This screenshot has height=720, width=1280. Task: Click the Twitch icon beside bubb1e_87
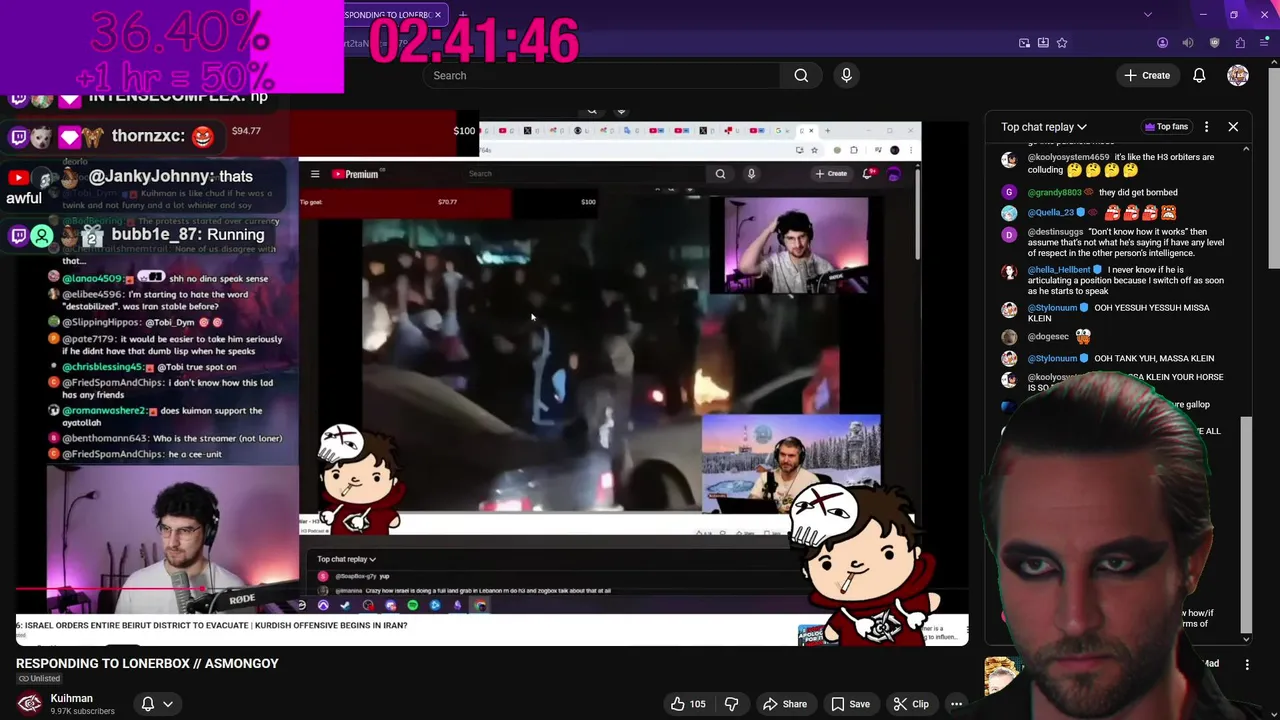click(x=18, y=235)
